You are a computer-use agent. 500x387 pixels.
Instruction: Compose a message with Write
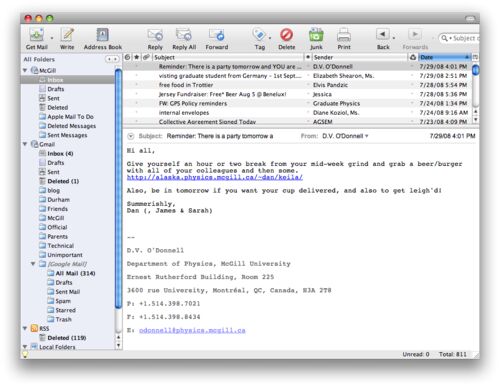(x=67, y=39)
